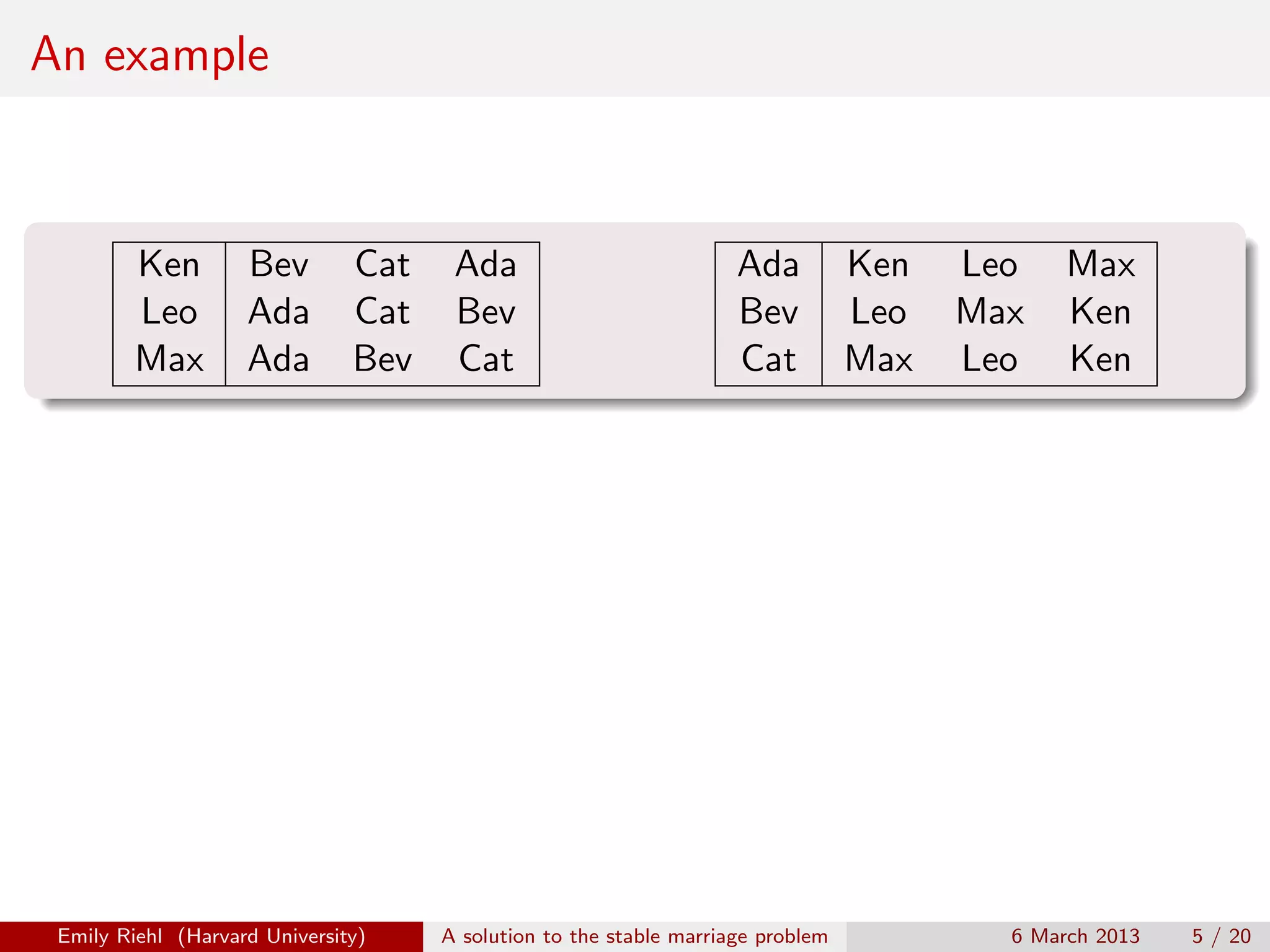Click "Ken", third choice in Bev's row
Image resolution: width=1270 pixels, height=952 pixels.
click(x=1101, y=312)
